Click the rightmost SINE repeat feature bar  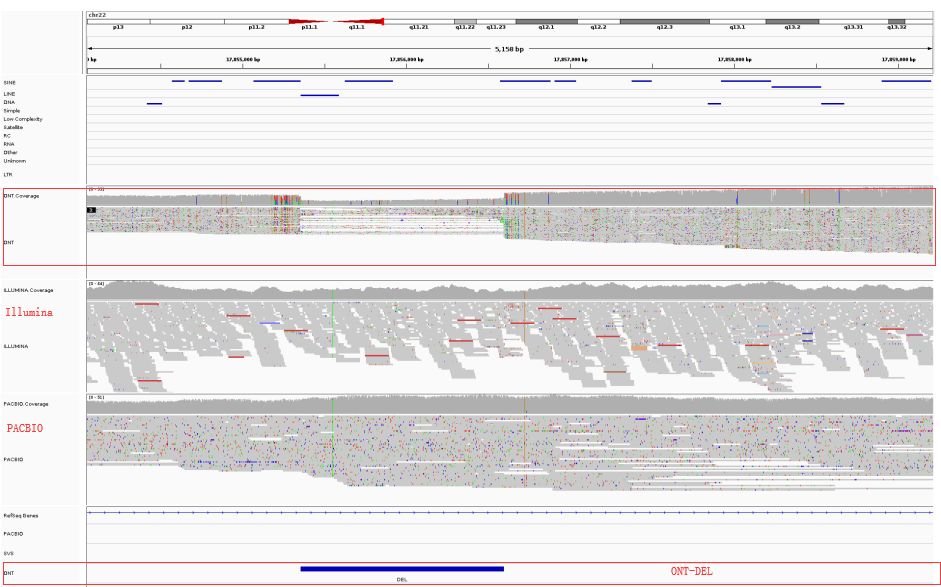pos(906,81)
